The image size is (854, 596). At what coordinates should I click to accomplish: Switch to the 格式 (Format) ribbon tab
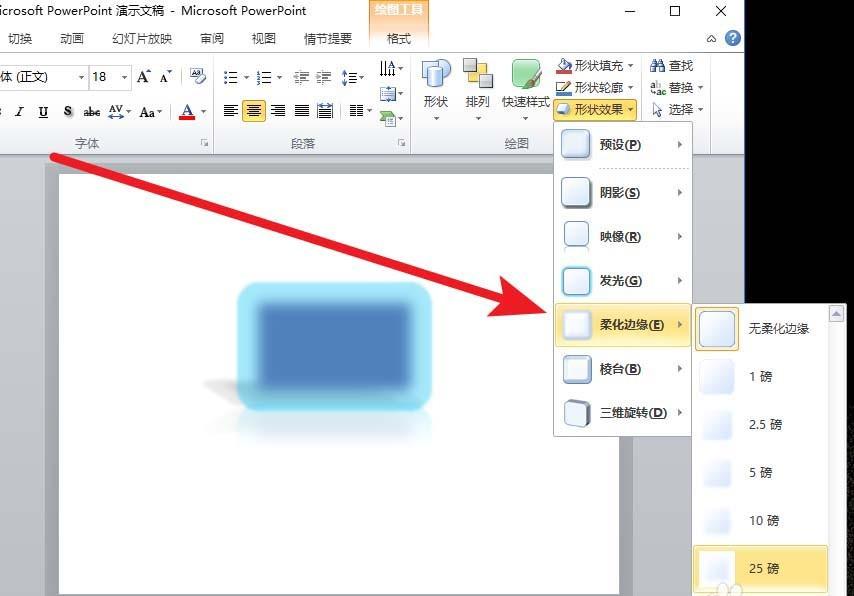click(x=397, y=38)
